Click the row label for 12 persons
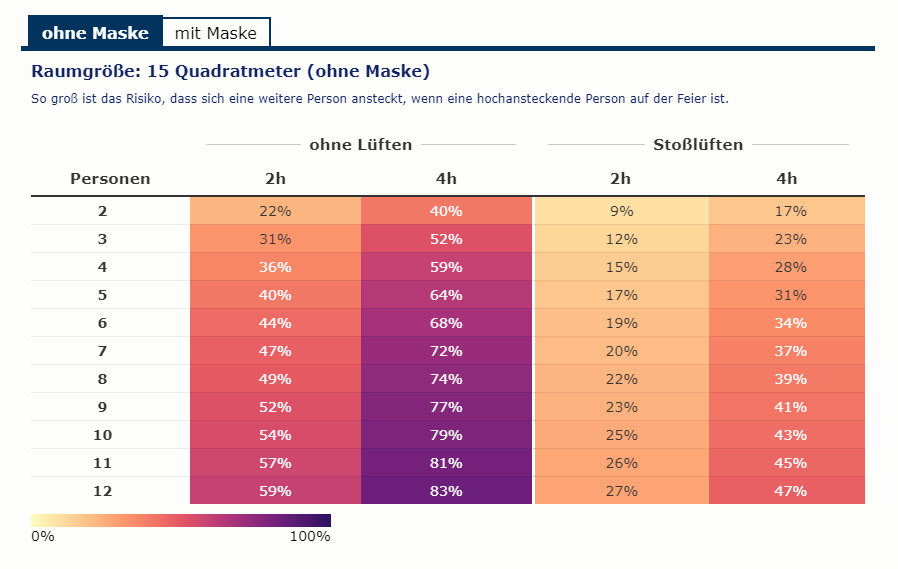The height and width of the screenshot is (569, 898). click(x=102, y=491)
